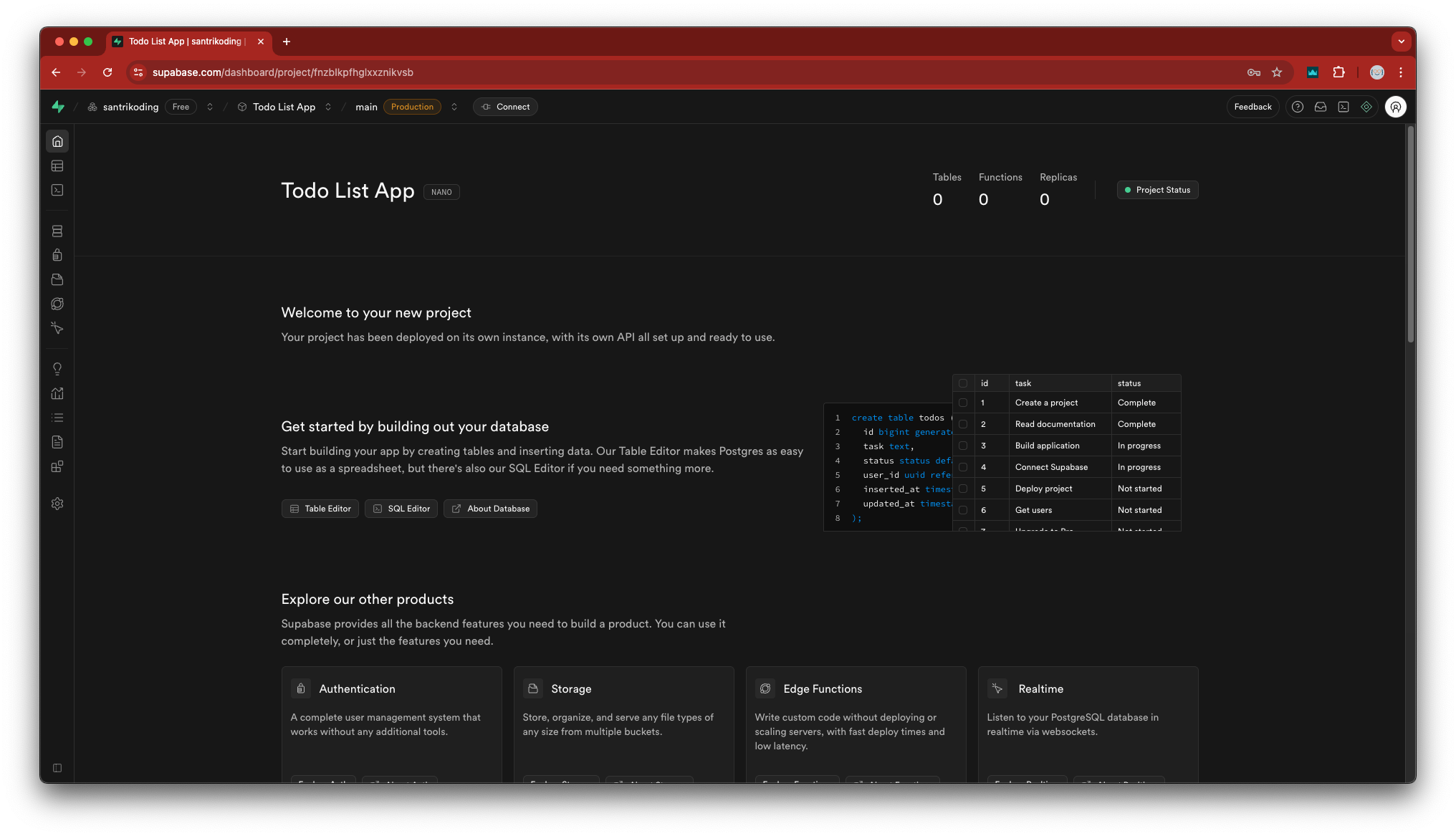The image size is (1456, 836).
Task: Click the Table Editor button
Action: [x=320, y=509]
